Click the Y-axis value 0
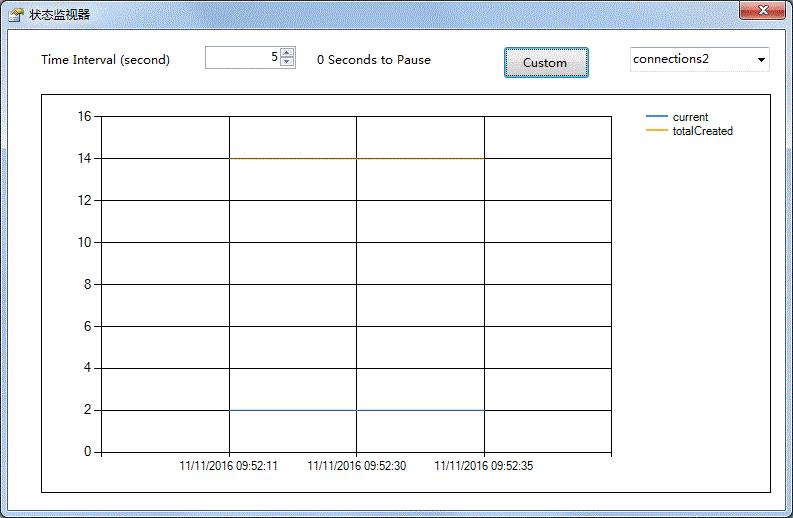 [x=87, y=451]
